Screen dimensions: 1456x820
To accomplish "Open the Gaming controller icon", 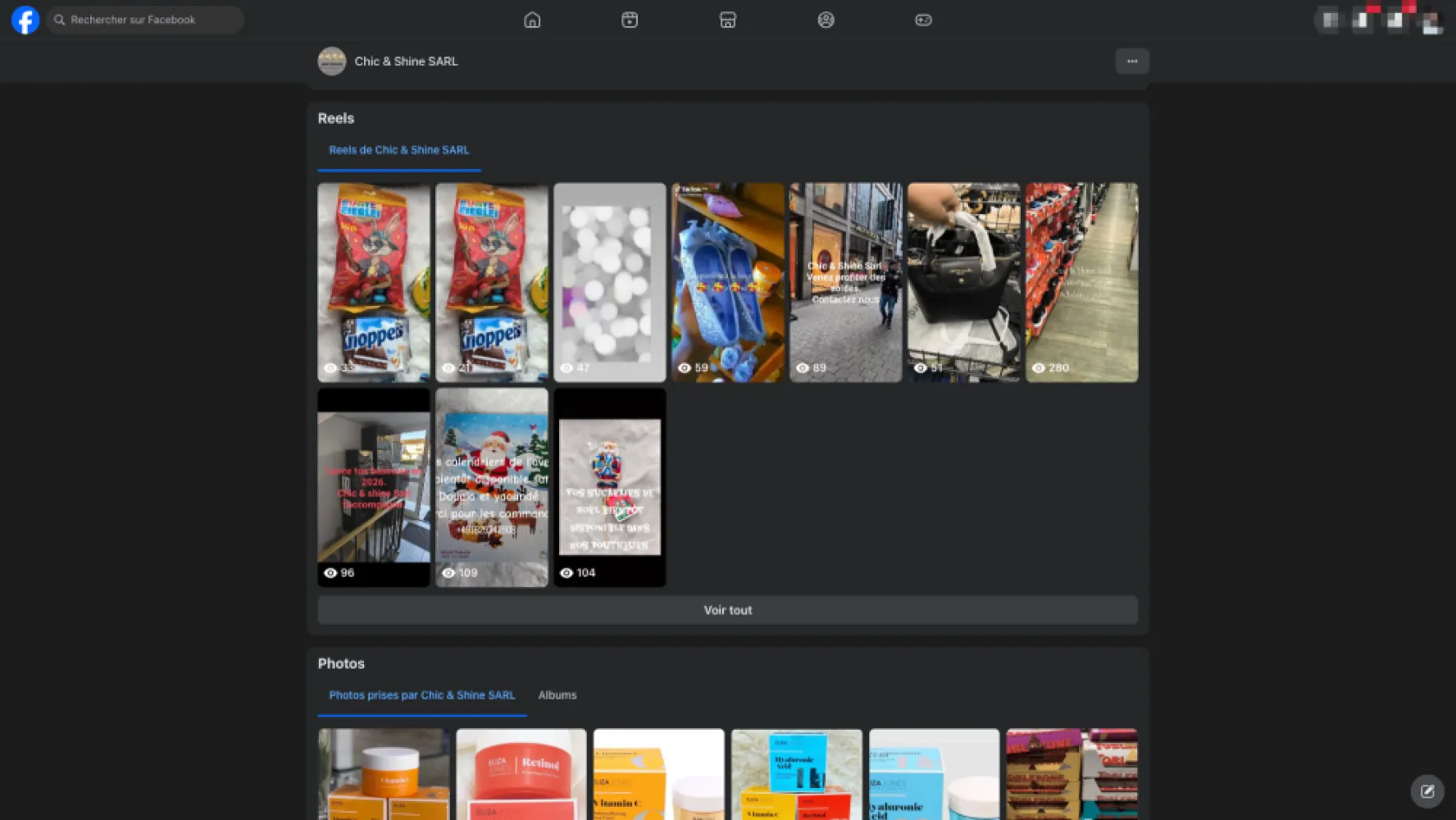I will point(923,20).
